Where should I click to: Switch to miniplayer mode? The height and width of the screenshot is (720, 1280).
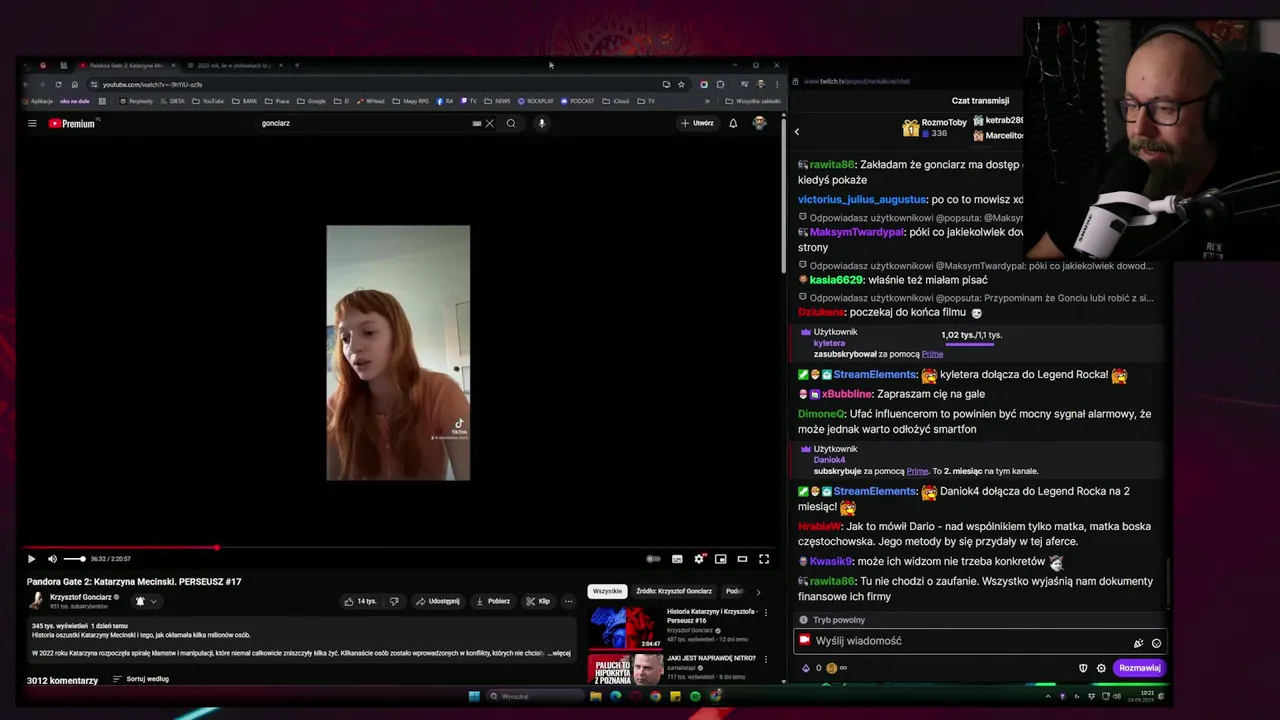click(x=720, y=559)
